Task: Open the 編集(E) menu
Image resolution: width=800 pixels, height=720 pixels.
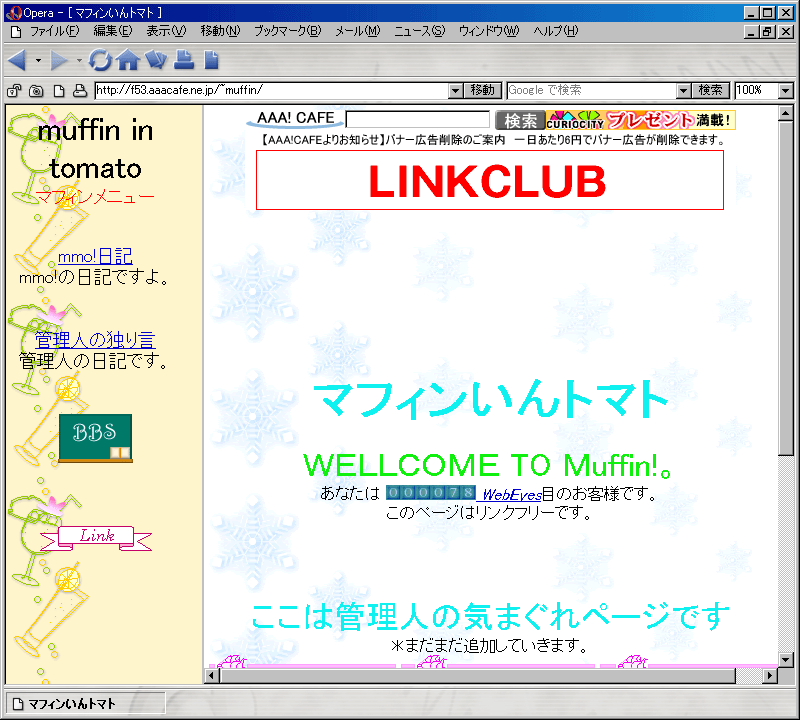Action: click(113, 32)
